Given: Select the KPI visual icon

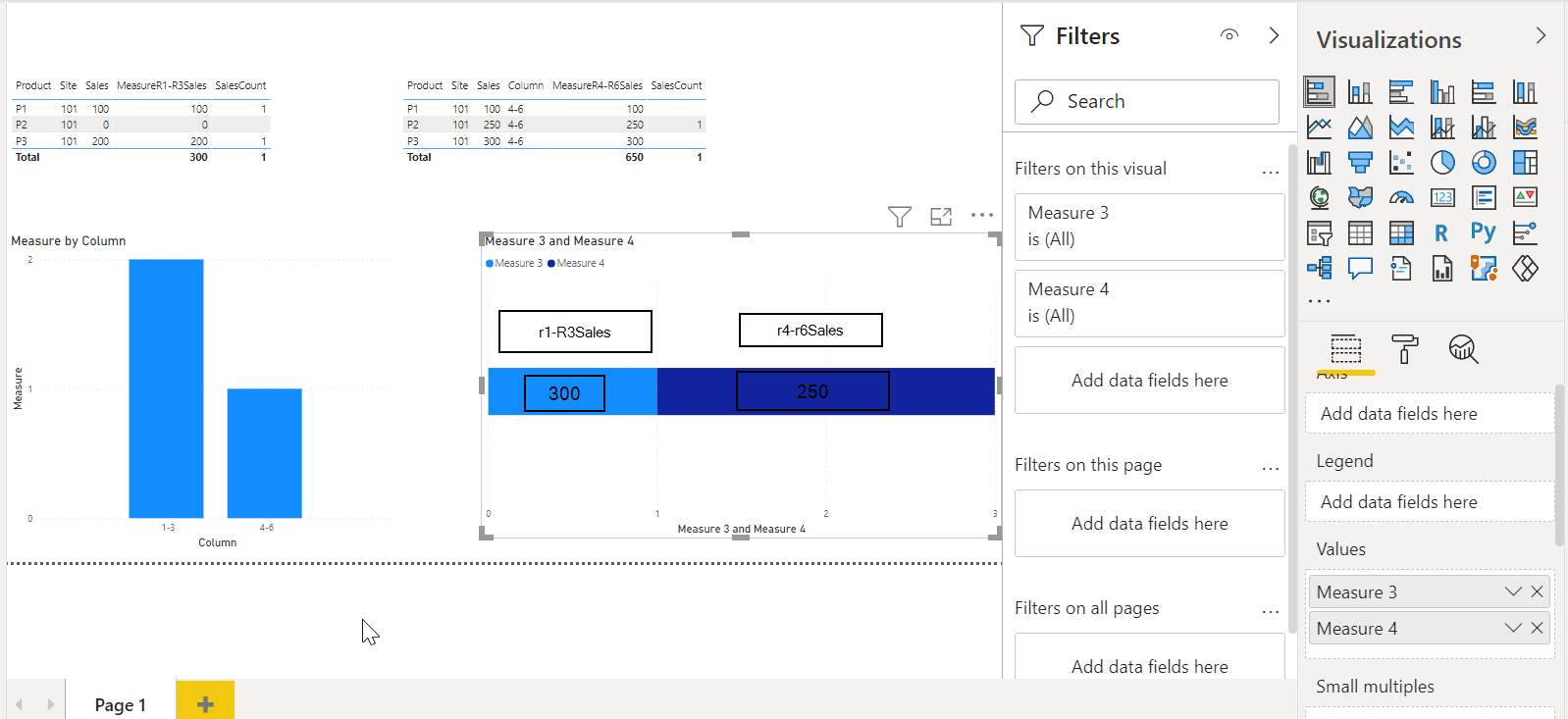Looking at the screenshot, I should tap(1525, 197).
